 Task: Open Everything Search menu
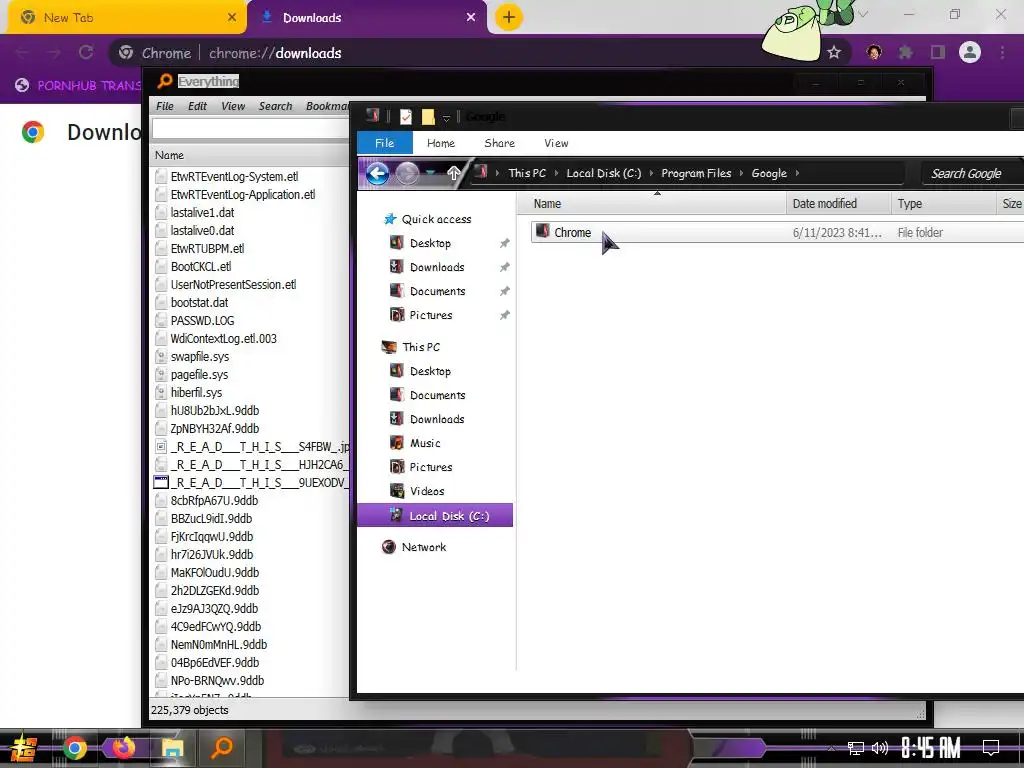point(275,106)
